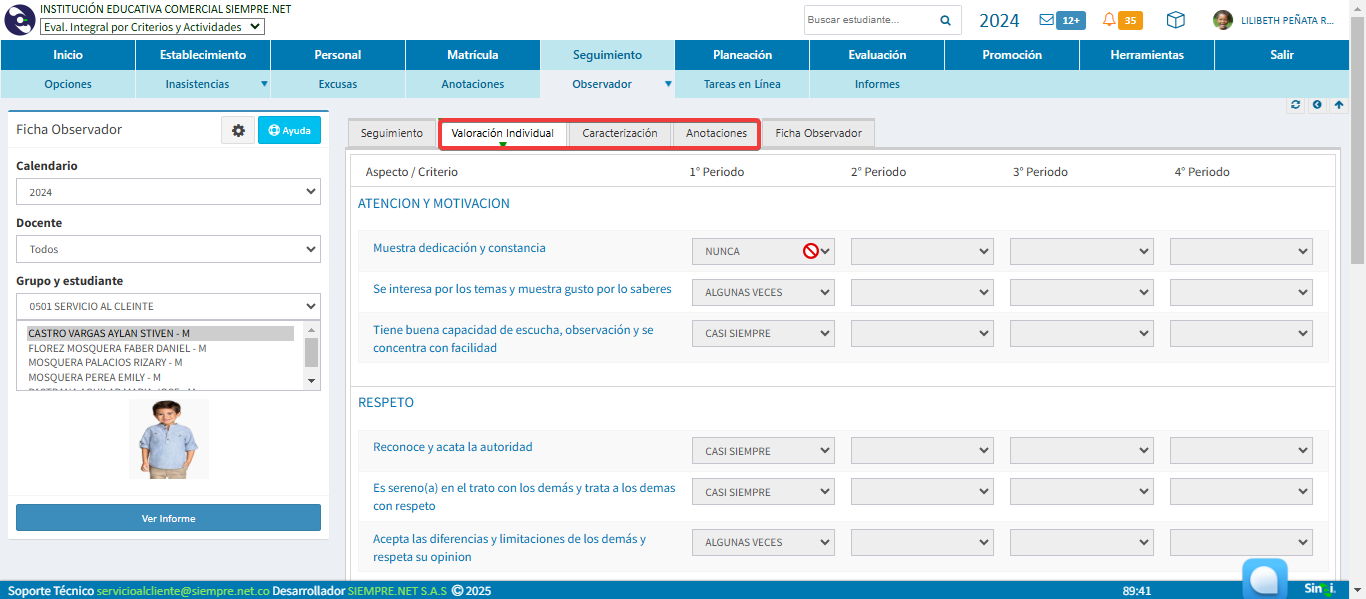Open the messages envelope icon
Image resolution: width=1366 pixels, height=599 pixels.
[x=1046, y=20]
